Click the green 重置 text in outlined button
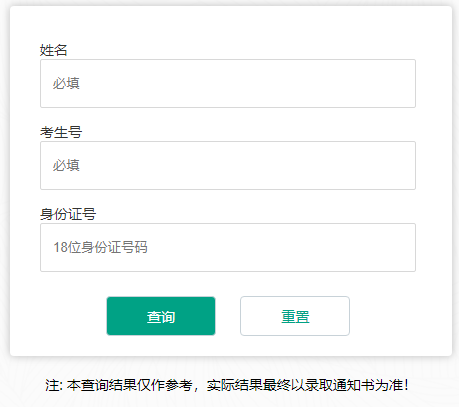459x407 pixels. click(295, 317)
